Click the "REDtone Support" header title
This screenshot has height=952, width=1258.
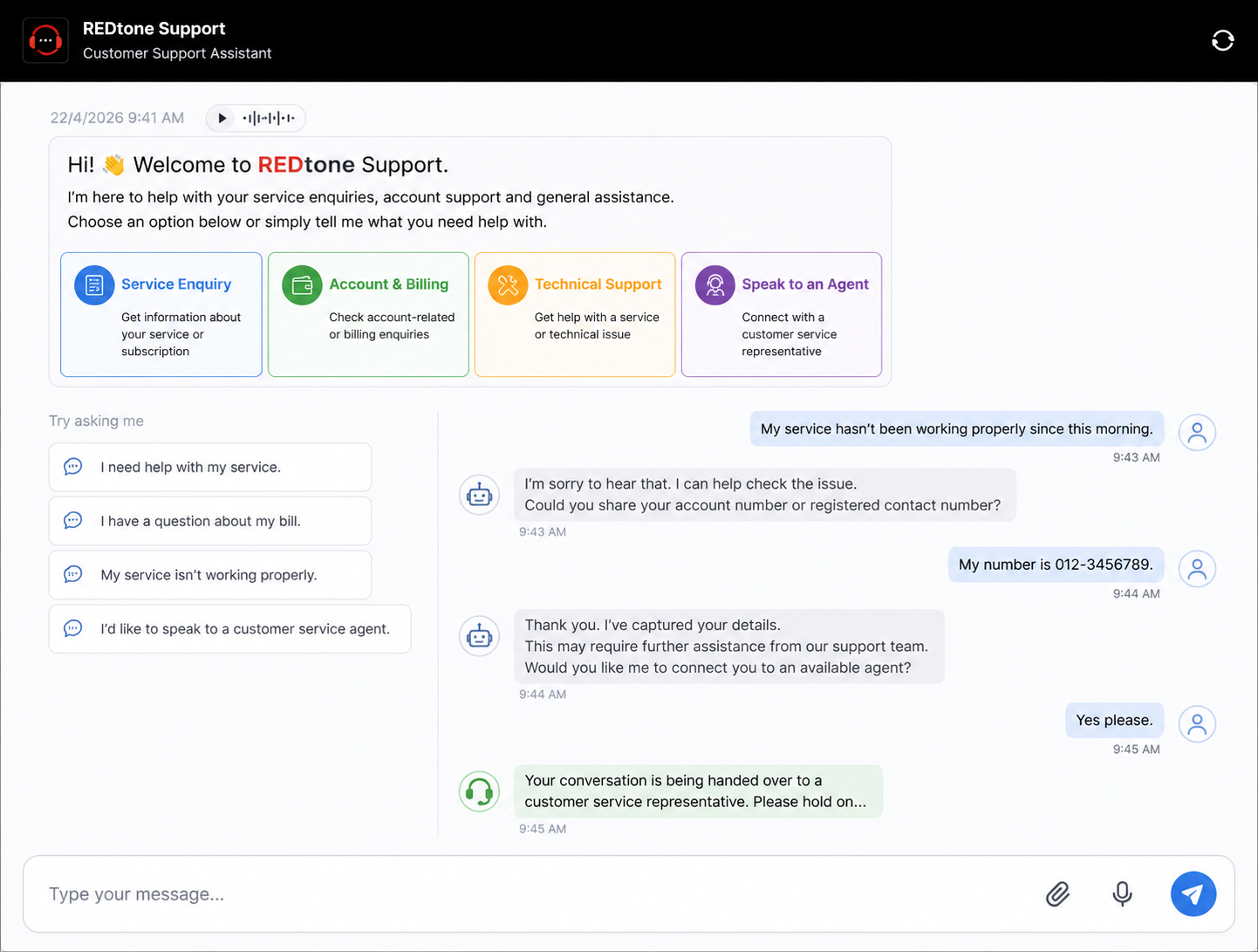point(154,29)
